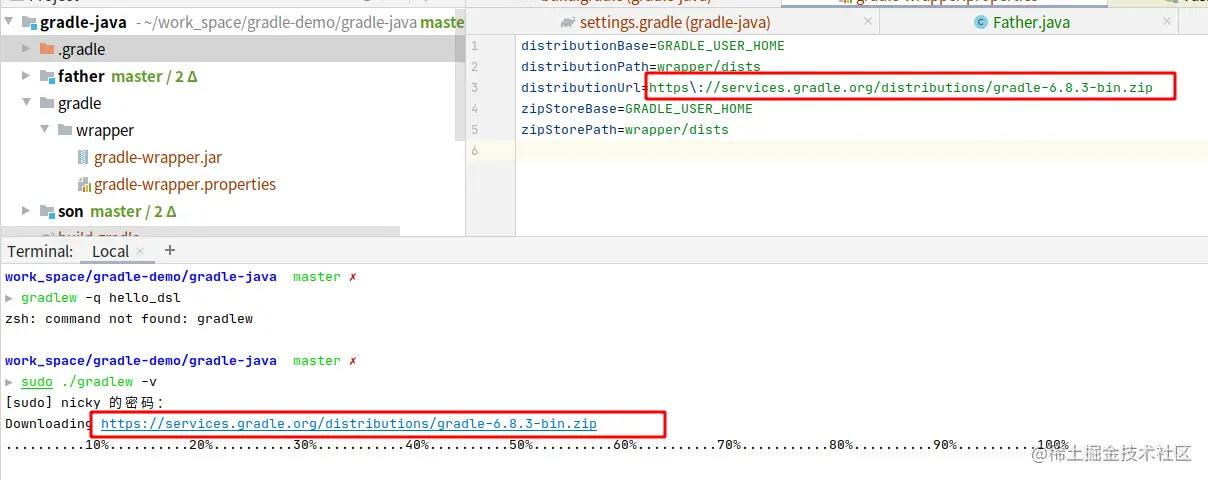Screen dimensions: 1208x480
Task: Collapse the wrapper folder
Action: pos(45,130)
